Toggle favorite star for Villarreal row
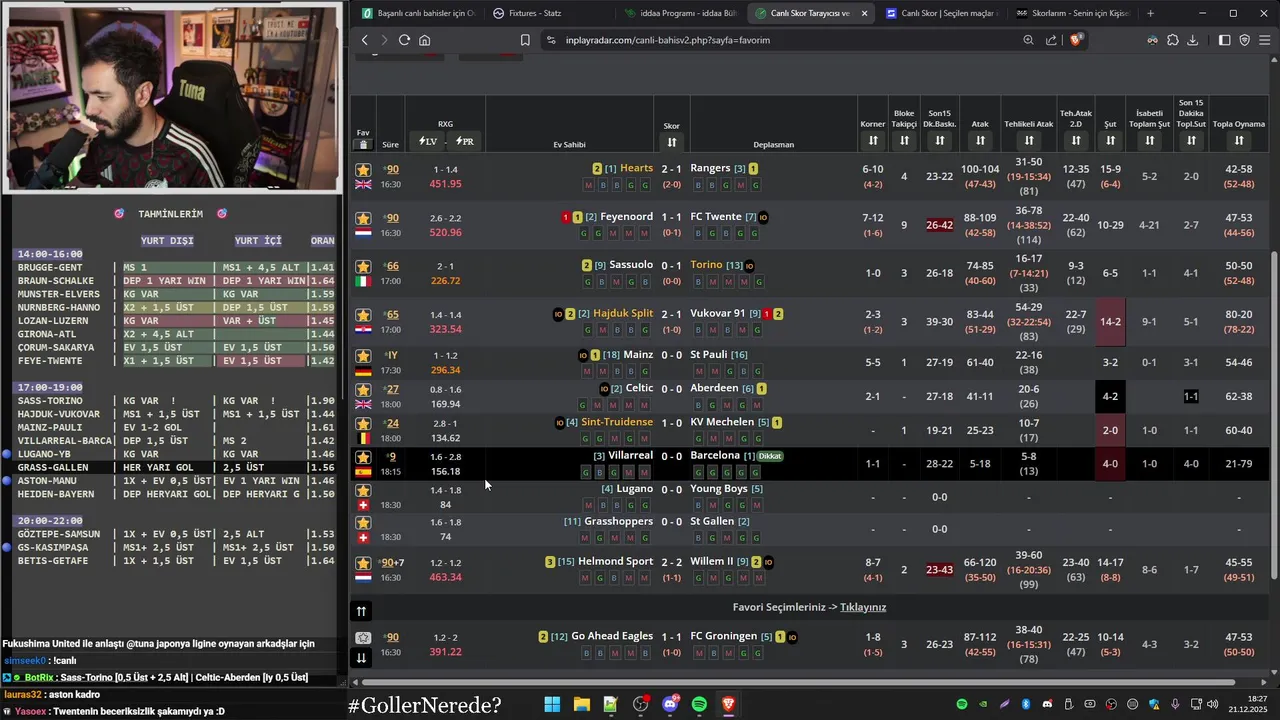The height and width of the screenshot is (720, 1280). tap(363, 457)
